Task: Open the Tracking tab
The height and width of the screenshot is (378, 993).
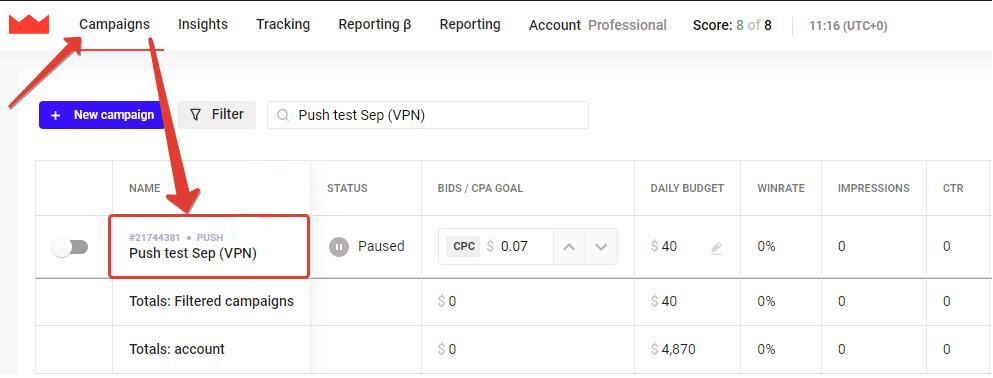Action: click(283, 25)
